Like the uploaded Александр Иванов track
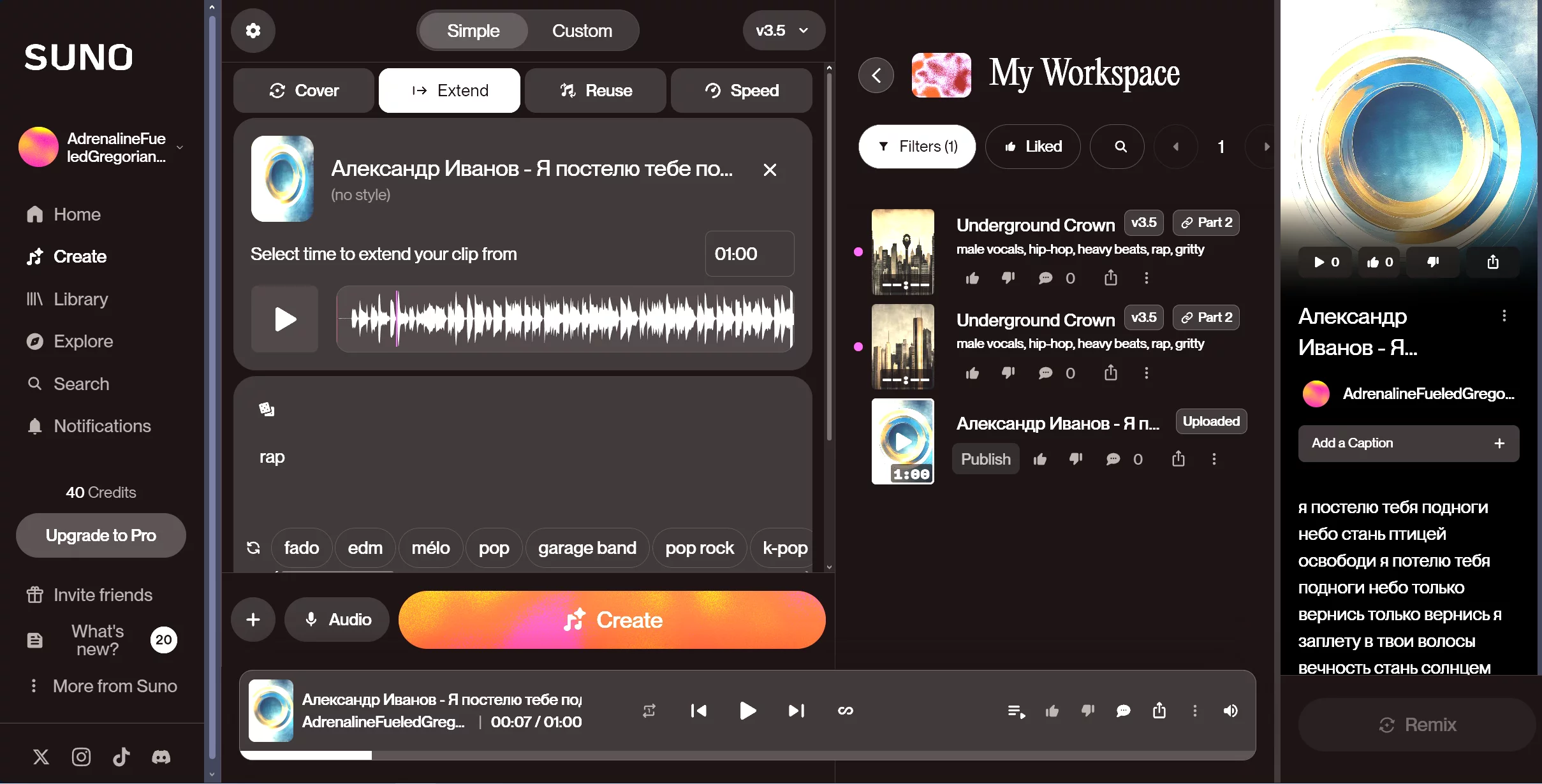Screen dimensions: 1542x784 coord(1040,459)
